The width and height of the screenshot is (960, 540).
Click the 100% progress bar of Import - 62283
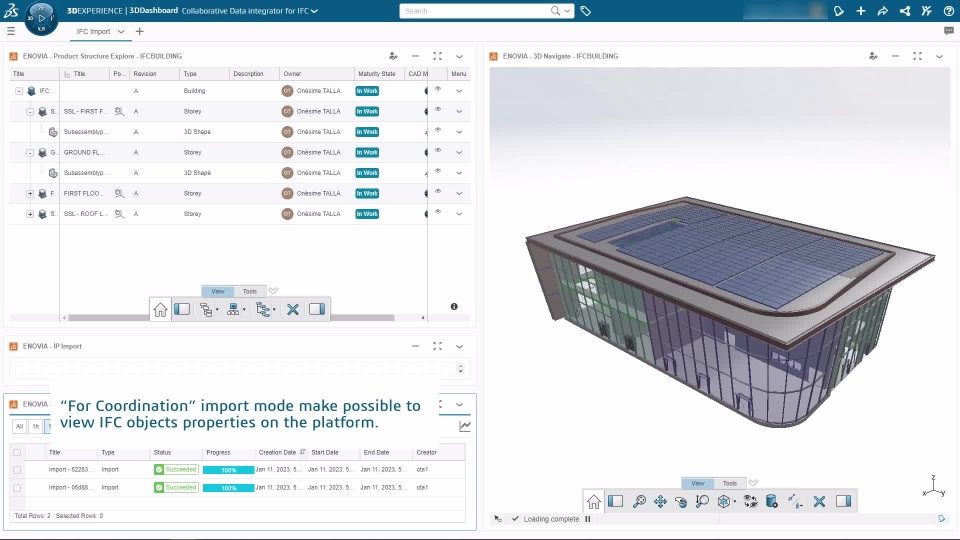point(228,470)
